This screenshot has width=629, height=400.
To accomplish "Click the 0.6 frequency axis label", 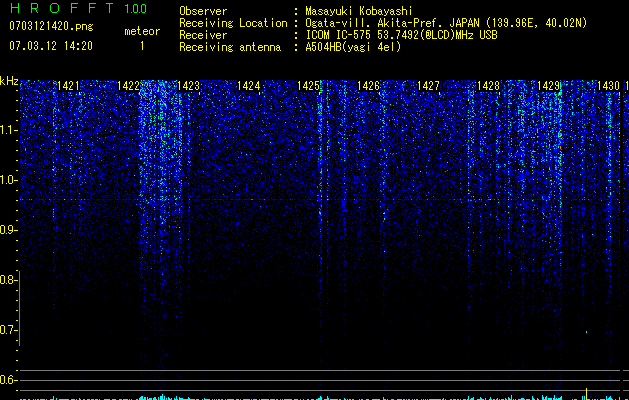I will pos(7,380).
